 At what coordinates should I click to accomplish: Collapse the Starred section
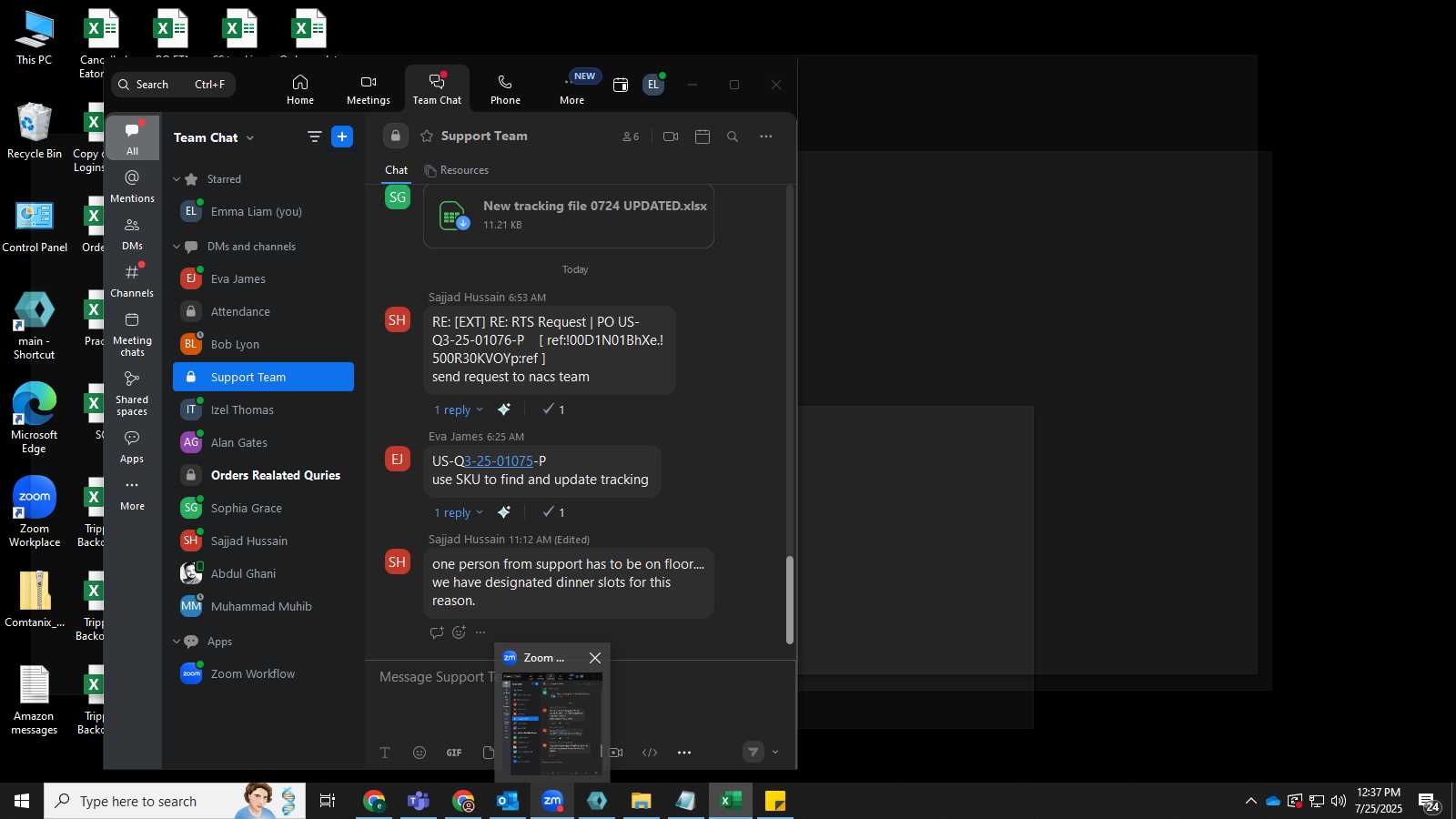(177, 179)
